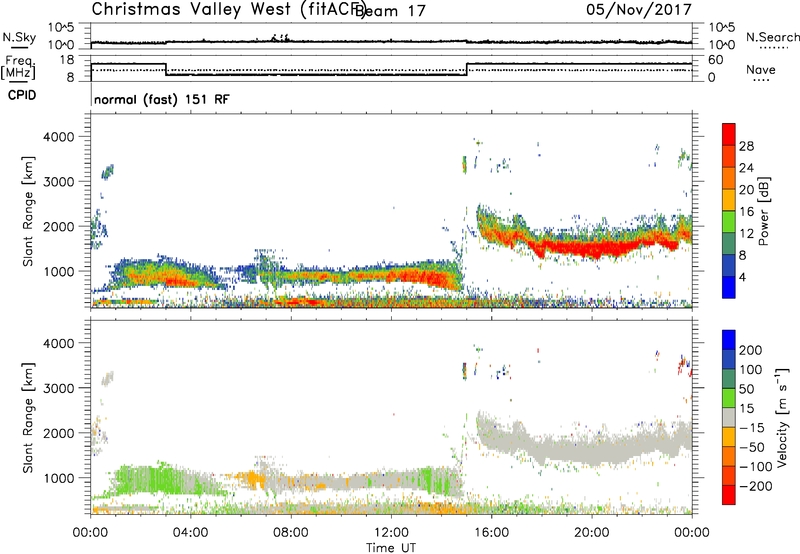Click the '08:00' time tick label
This screenshot has width=800, height=554.
point(291,533)
